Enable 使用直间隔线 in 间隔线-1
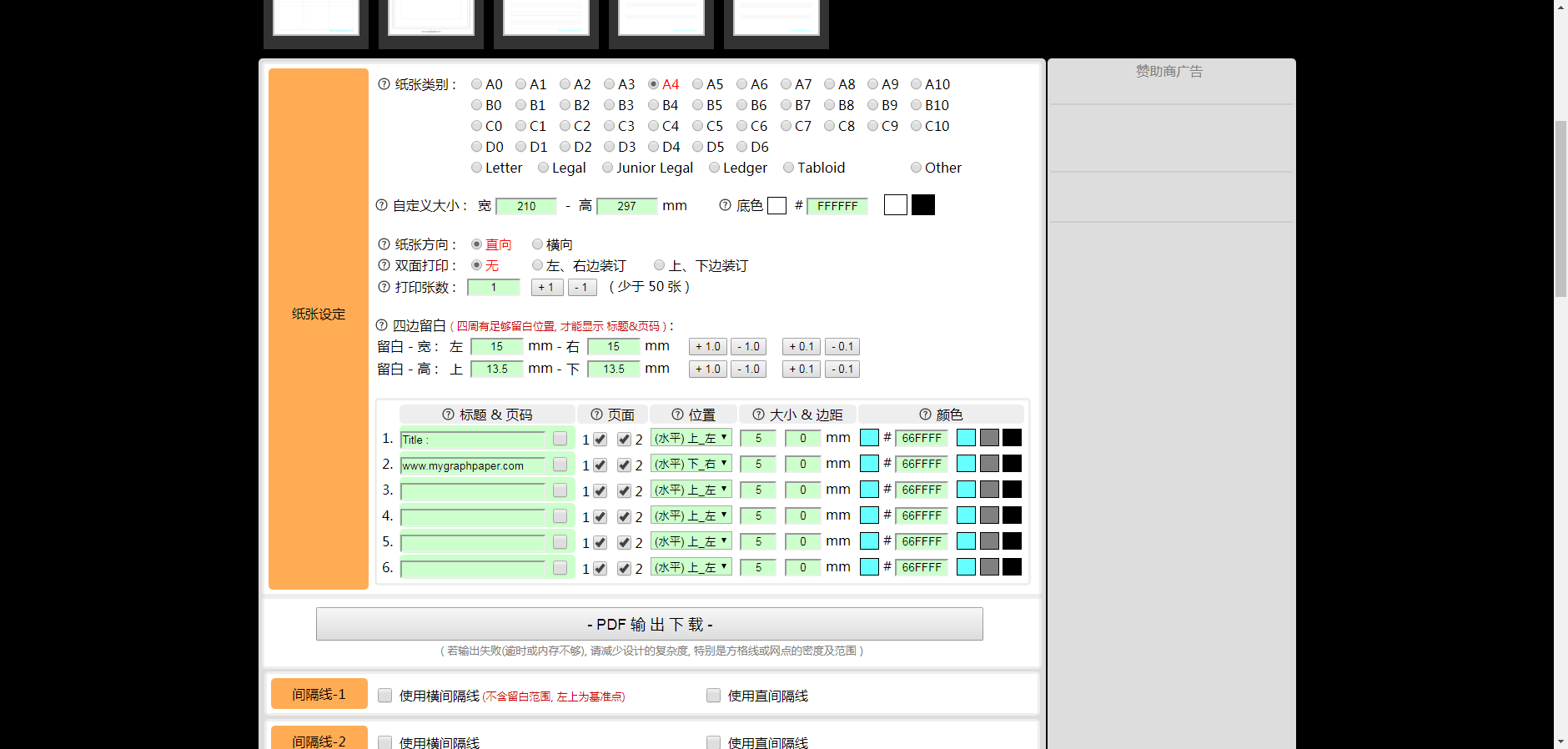Viewport: 1568px width, 749px height. point(713,696)
